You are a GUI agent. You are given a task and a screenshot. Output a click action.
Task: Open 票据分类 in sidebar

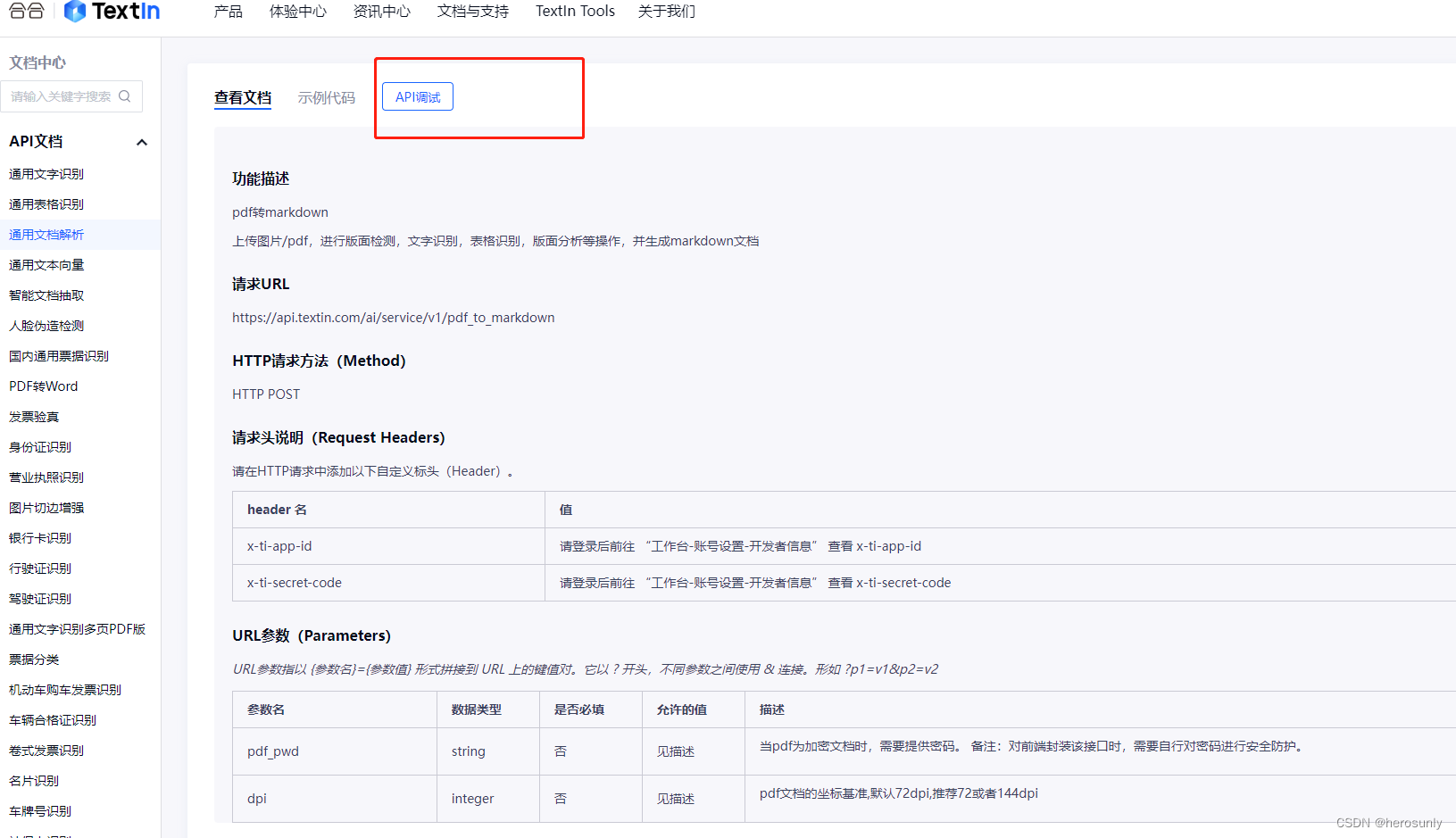point(34,660)
